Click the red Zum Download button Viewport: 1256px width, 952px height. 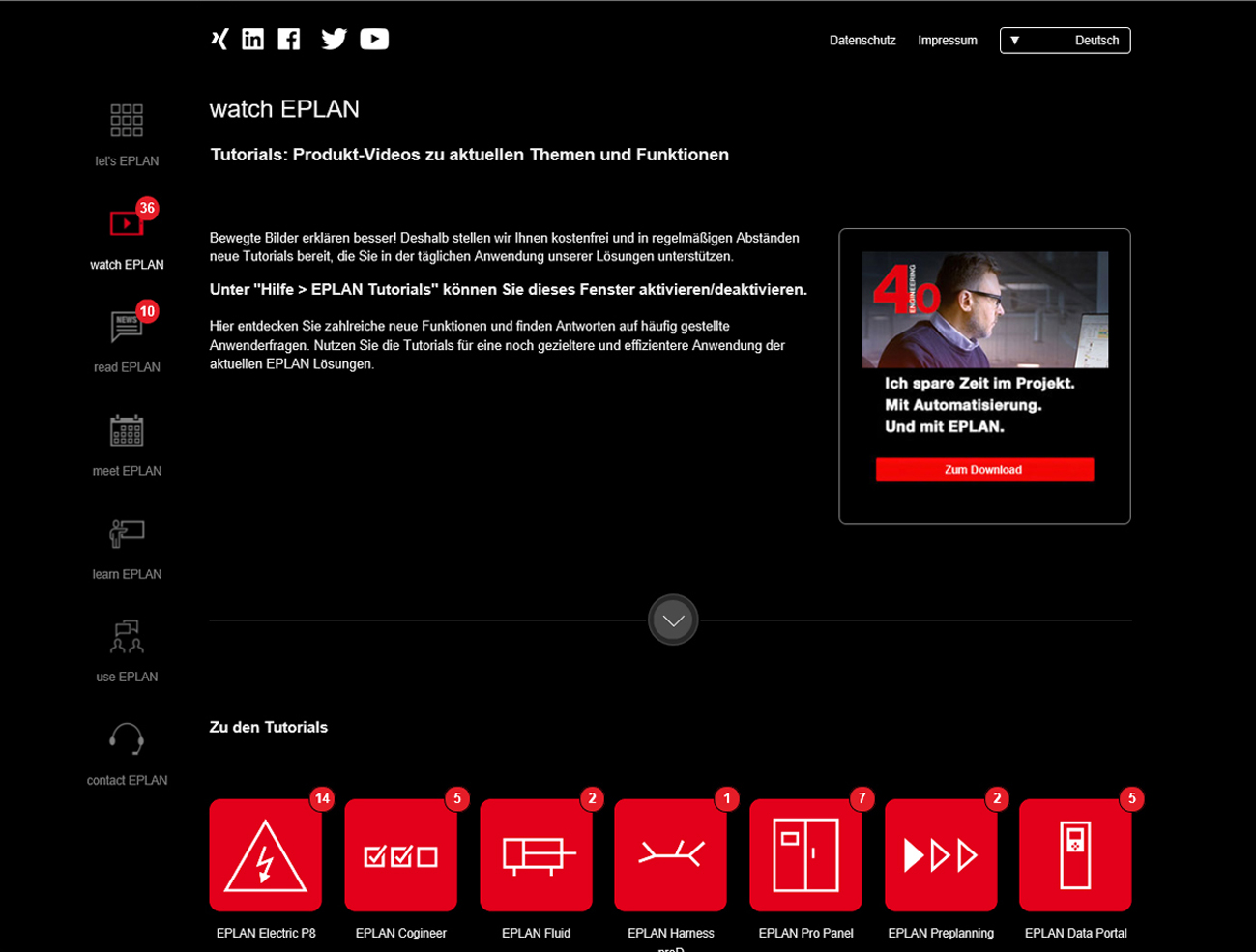pos(984,470)
